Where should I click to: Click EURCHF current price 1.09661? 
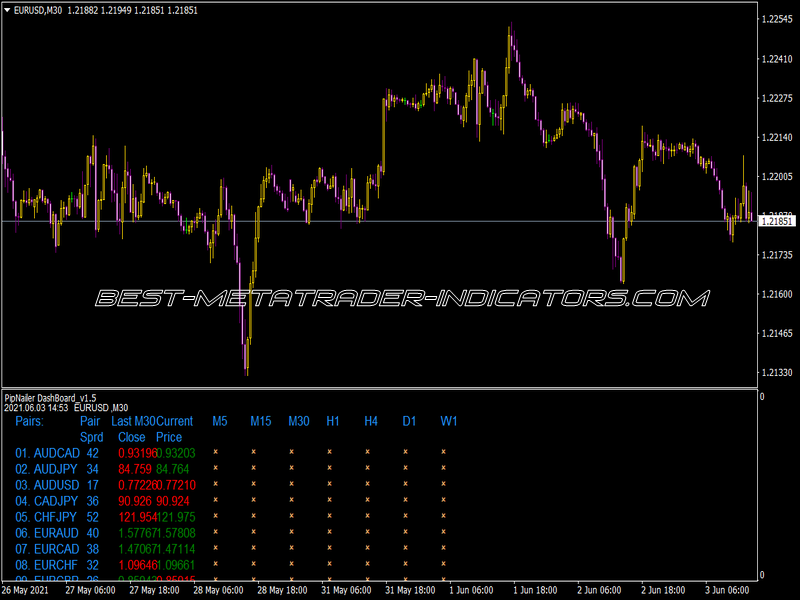pyautogui.click(x=176, y=565)
